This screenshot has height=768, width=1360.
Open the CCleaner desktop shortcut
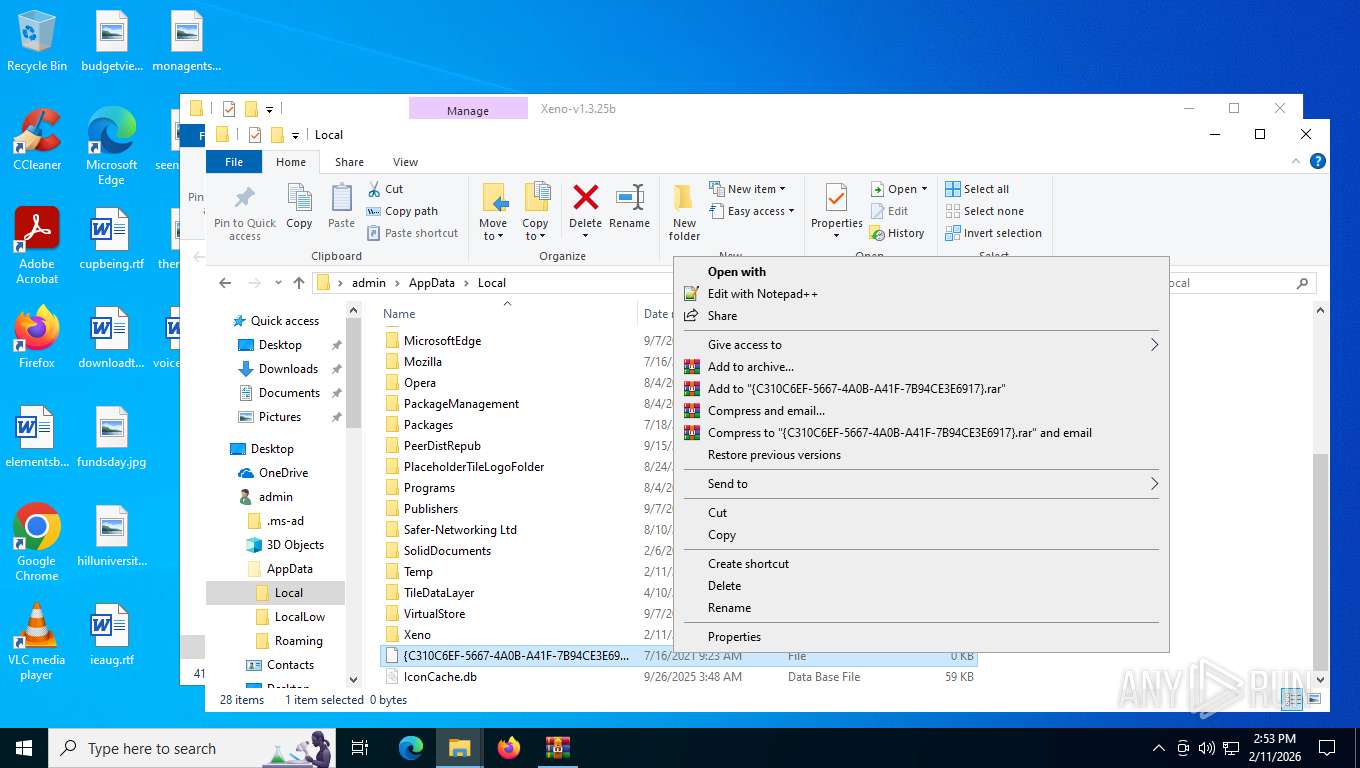pyautogui.click(x=37, y=139)
